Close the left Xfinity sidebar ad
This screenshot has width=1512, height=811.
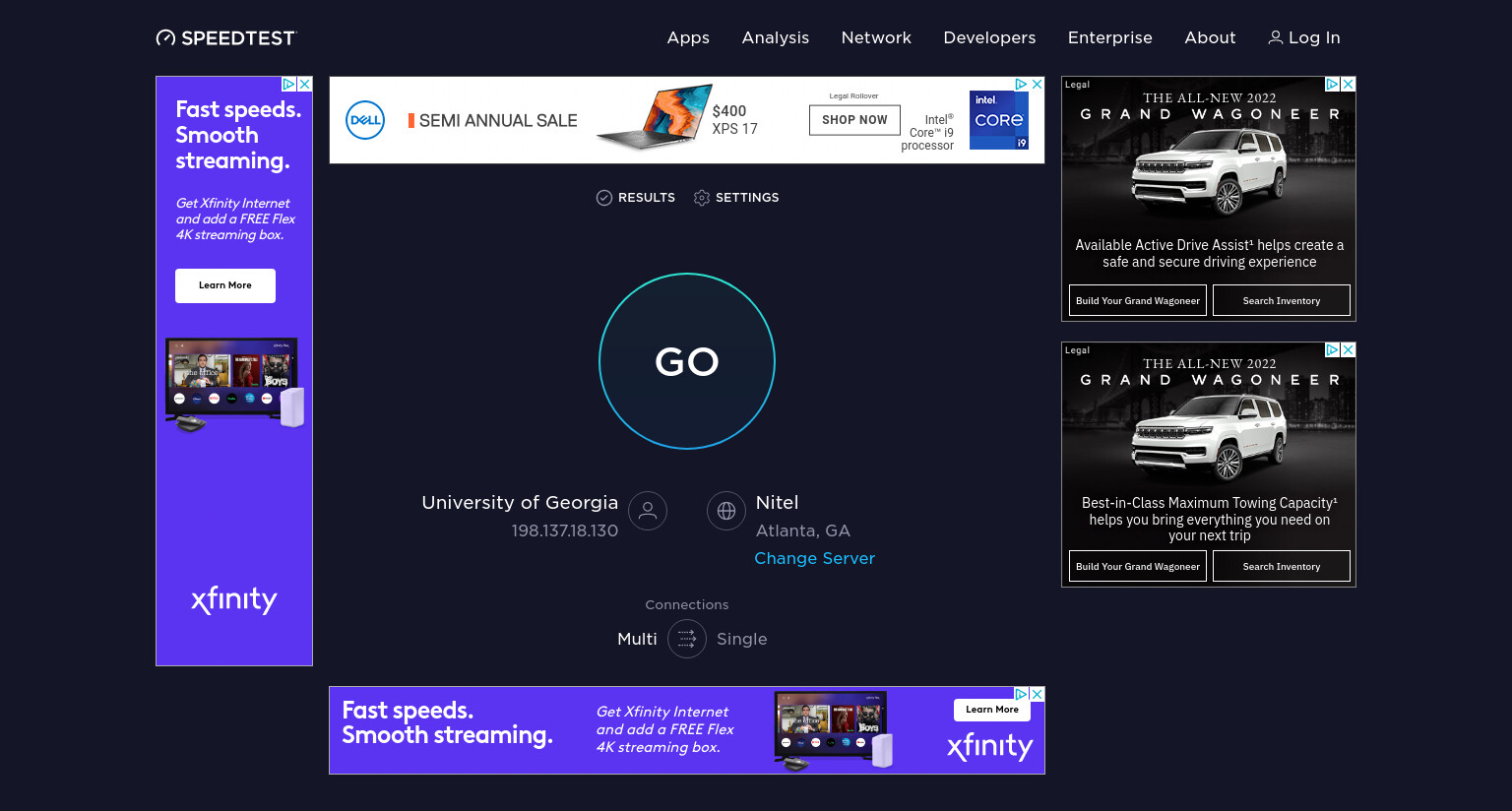(305, 85)
